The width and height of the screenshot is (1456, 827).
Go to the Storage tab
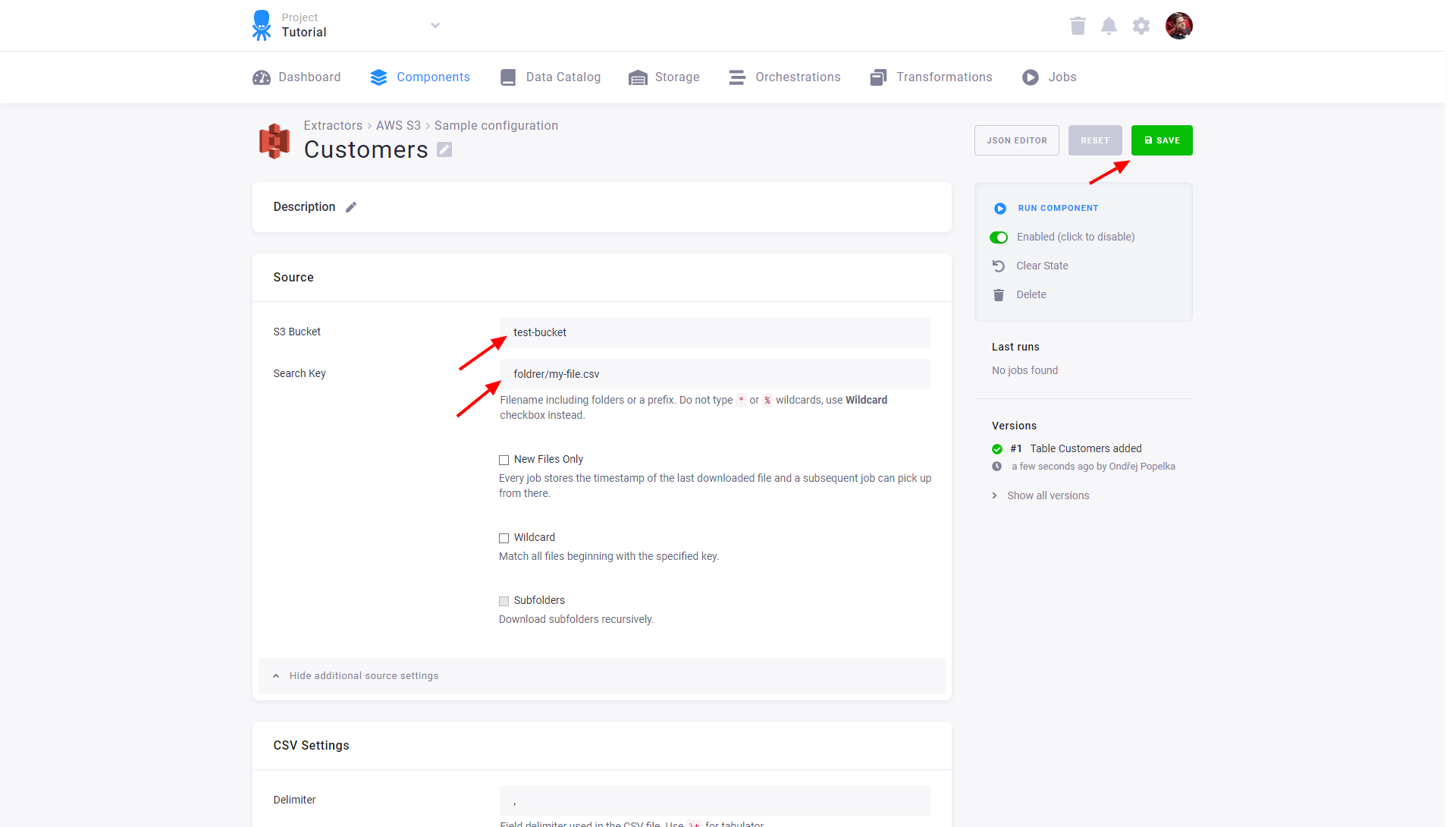click(x=664, y=77)
